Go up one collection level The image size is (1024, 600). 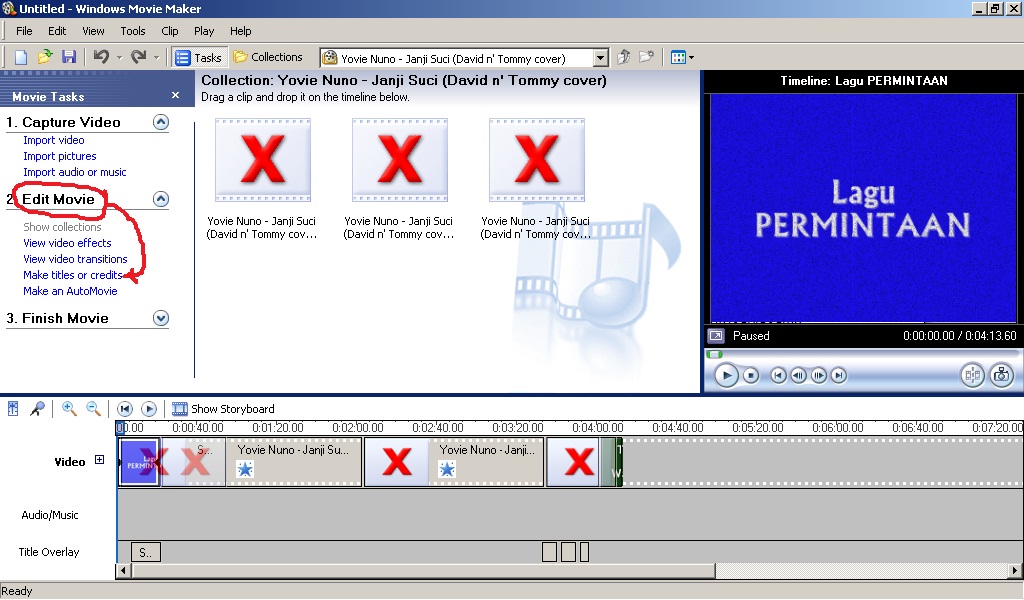tap(624, 57)
